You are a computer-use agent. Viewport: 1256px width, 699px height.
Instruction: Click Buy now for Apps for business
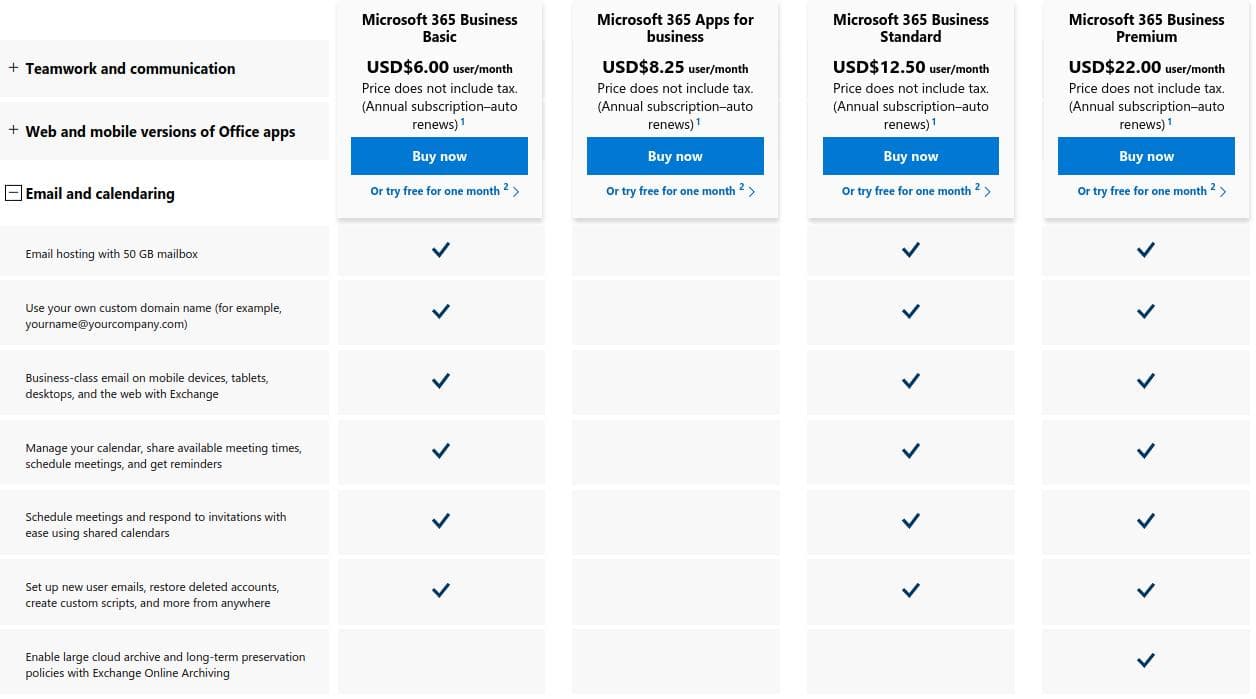point(675,156)
